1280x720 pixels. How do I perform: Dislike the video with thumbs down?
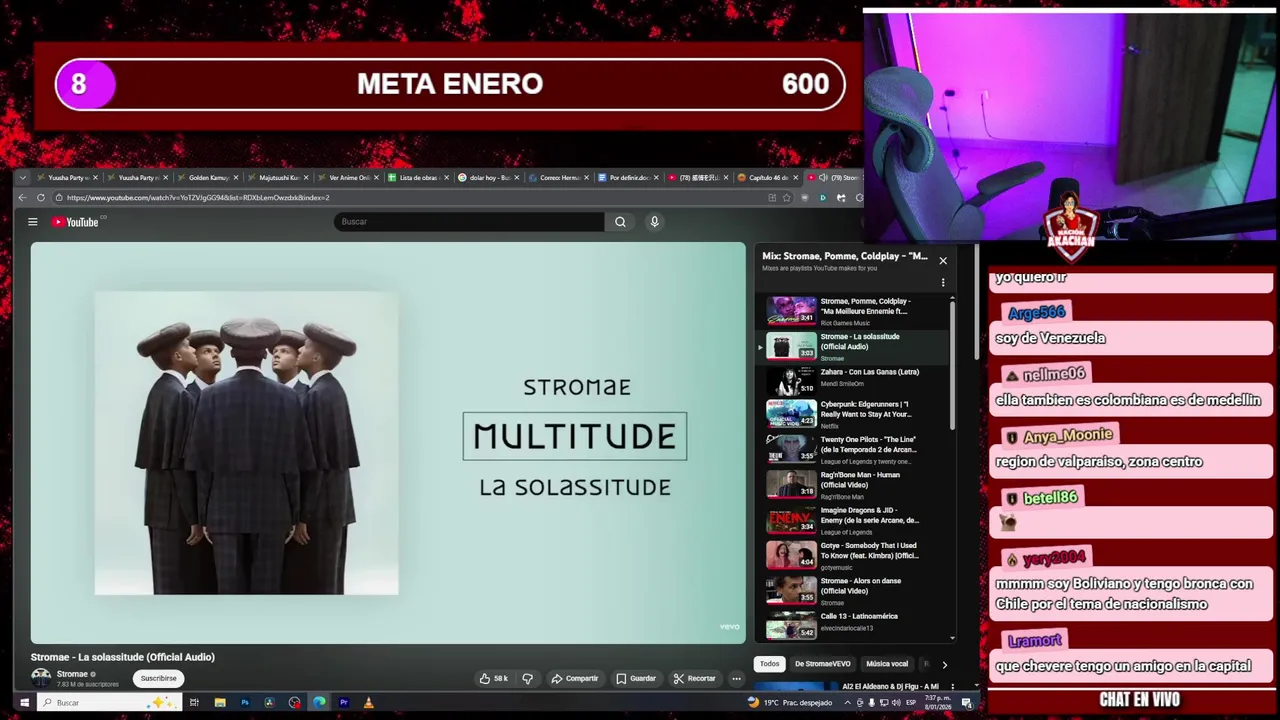click(x=528, y=679)
